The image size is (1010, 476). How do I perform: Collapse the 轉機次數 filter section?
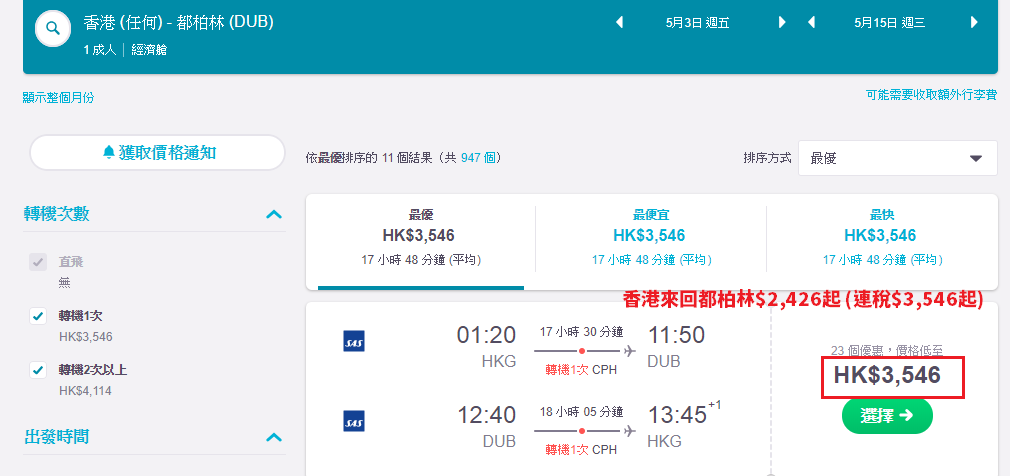point(274,214)
